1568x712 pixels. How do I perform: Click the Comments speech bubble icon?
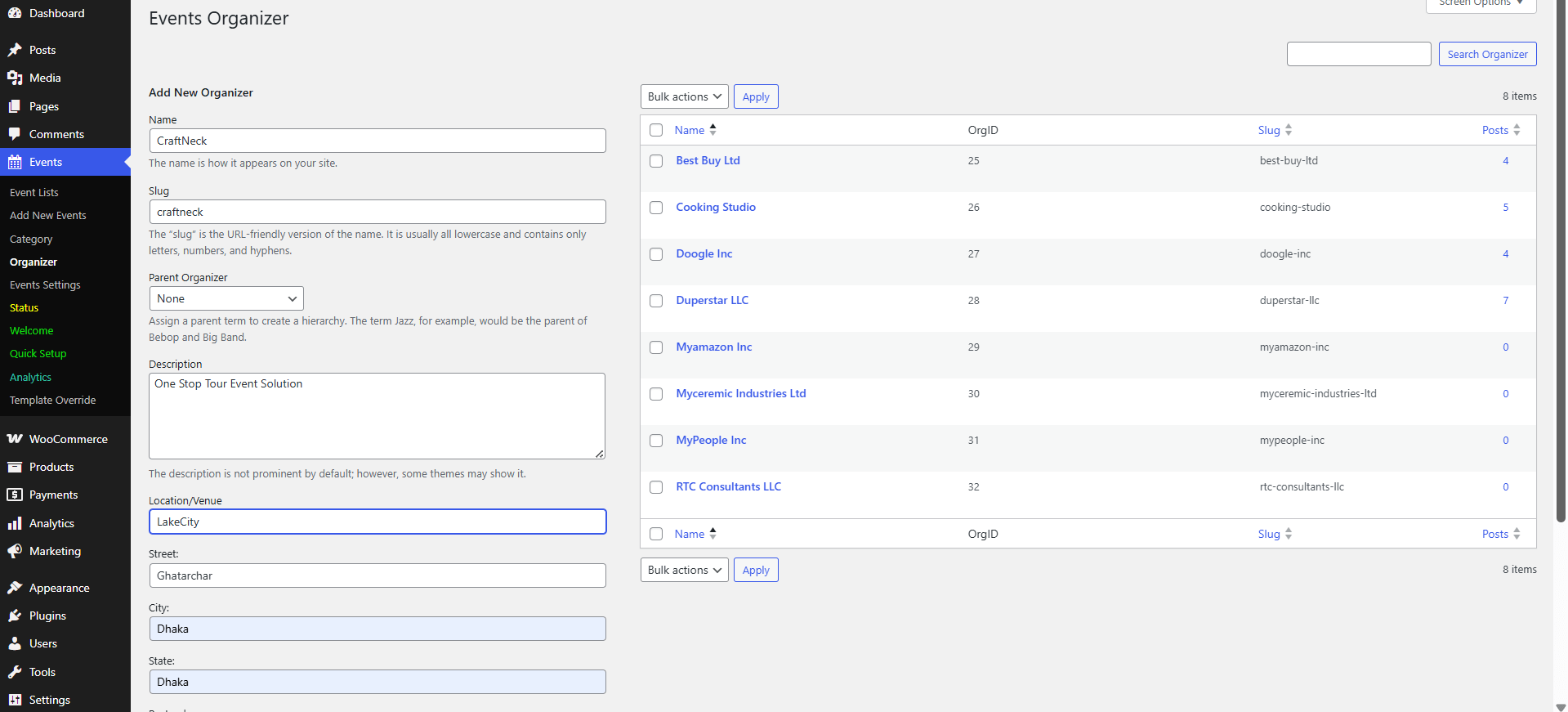coord(15,134)
